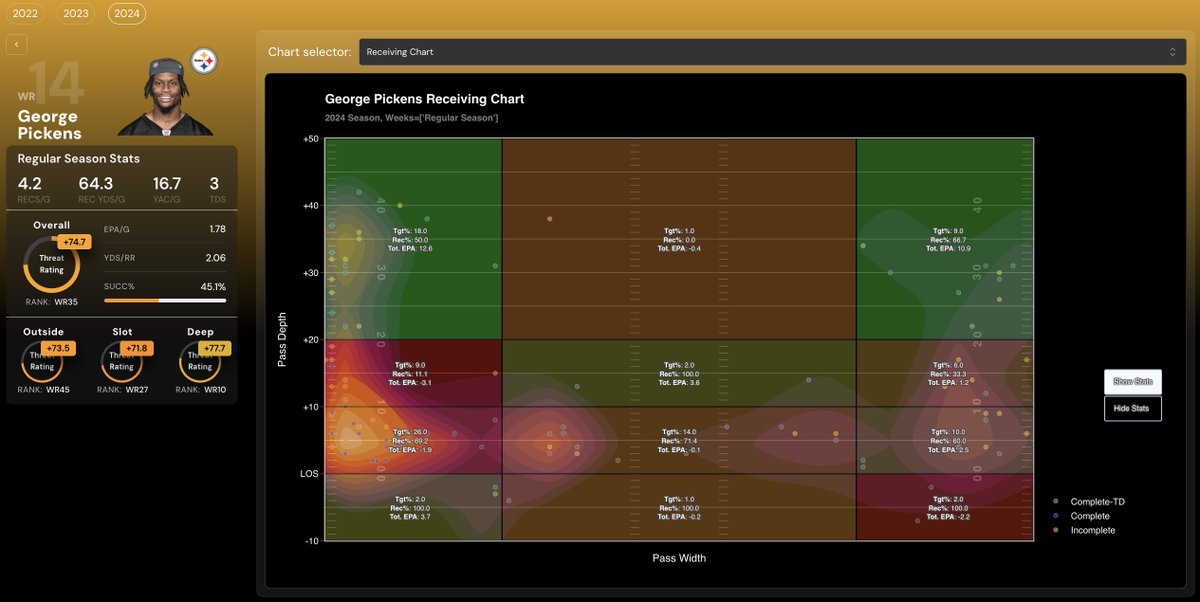Screen dimensions: 1200x602
Task: Select the 2023 season tab
Action: (75, 13)
